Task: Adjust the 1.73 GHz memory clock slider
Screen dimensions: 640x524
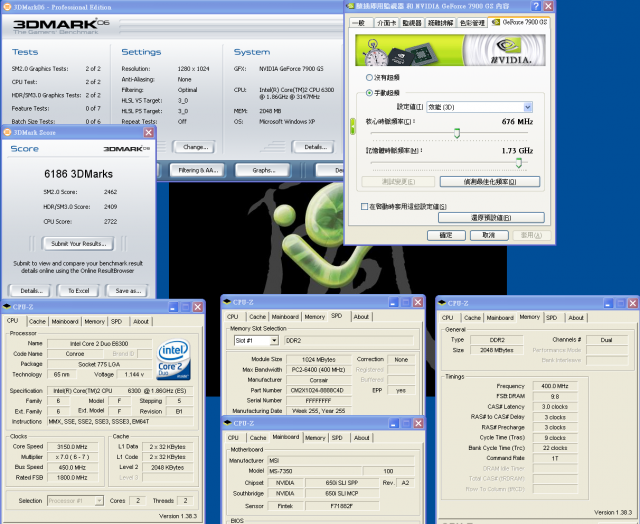Action: pos(519,163)
